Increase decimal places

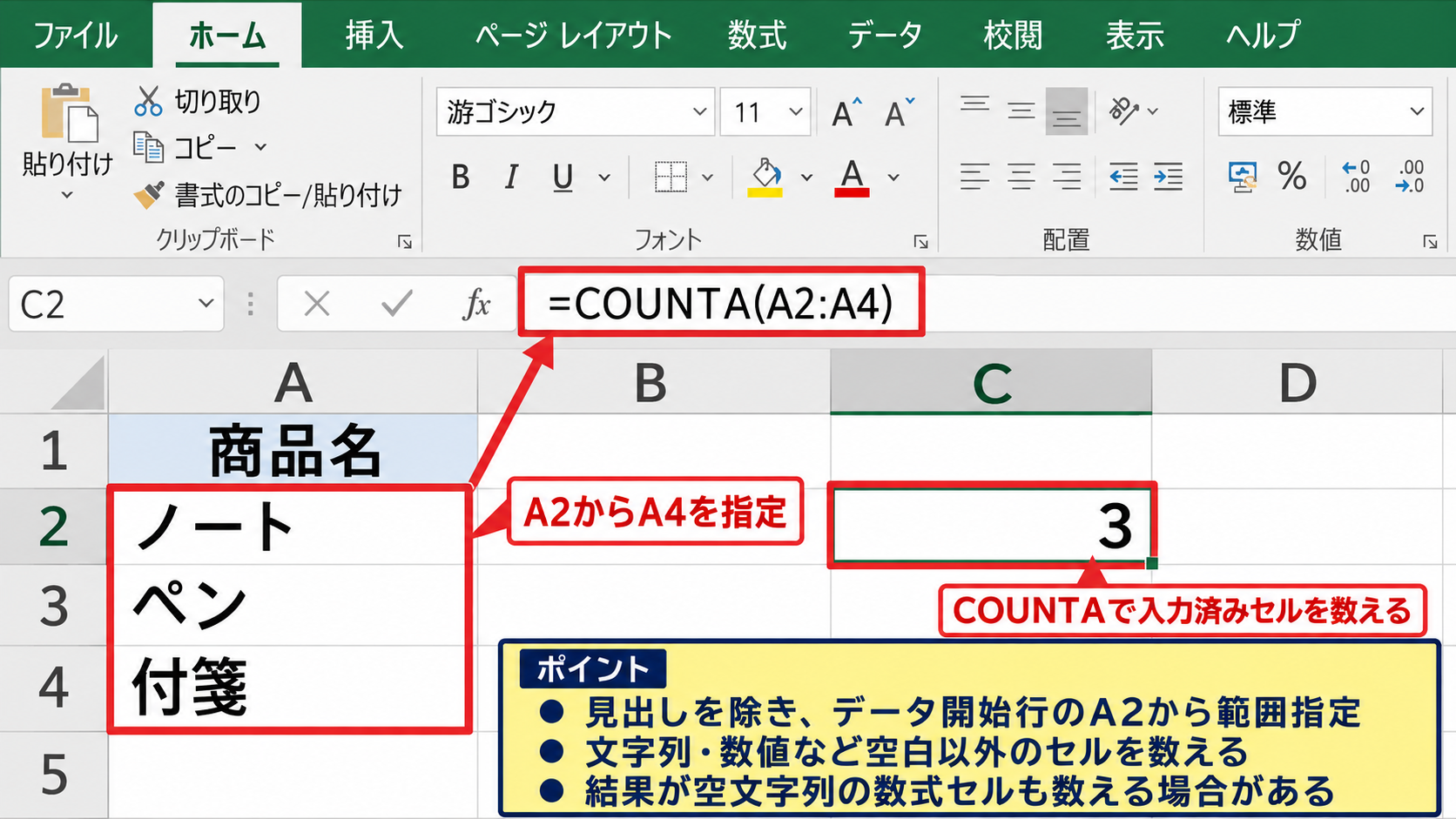click(x=1356, y=177)
